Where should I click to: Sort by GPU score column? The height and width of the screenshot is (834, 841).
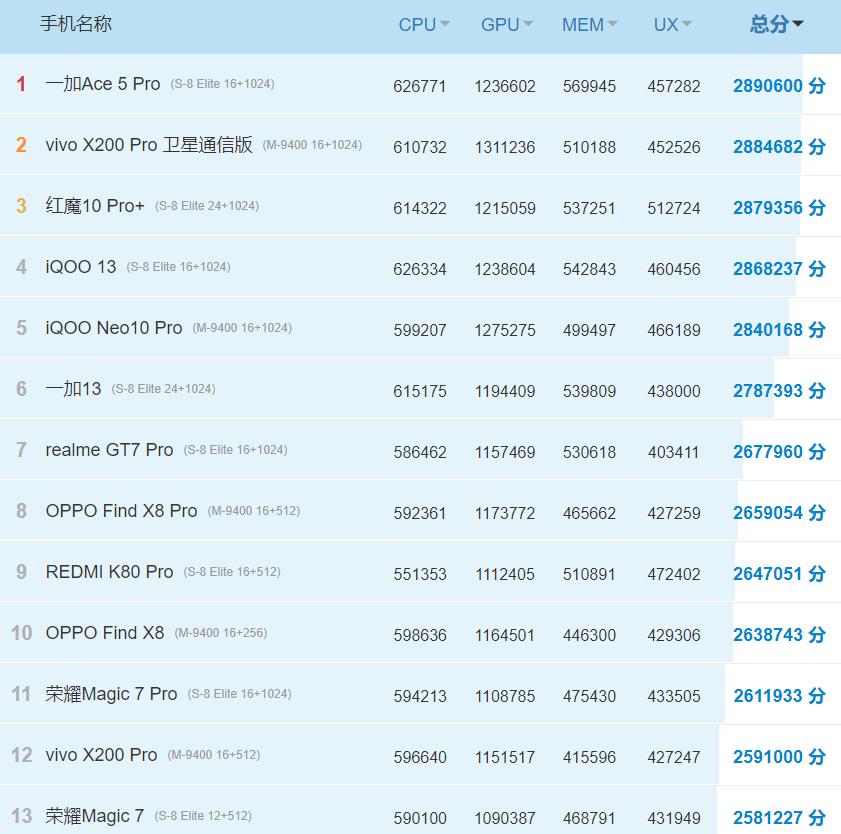pos(506,25)
